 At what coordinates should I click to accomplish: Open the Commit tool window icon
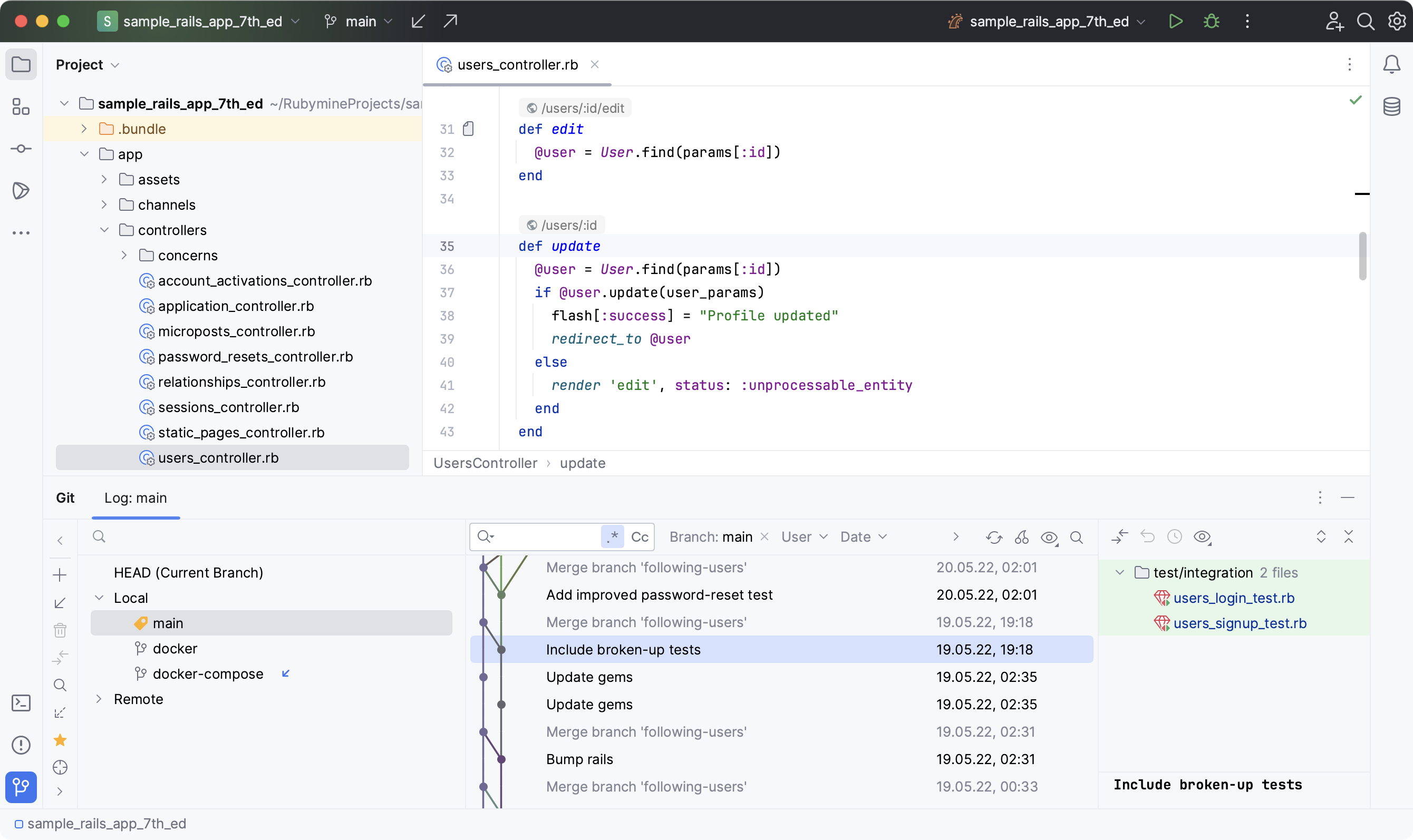point(21,148)
